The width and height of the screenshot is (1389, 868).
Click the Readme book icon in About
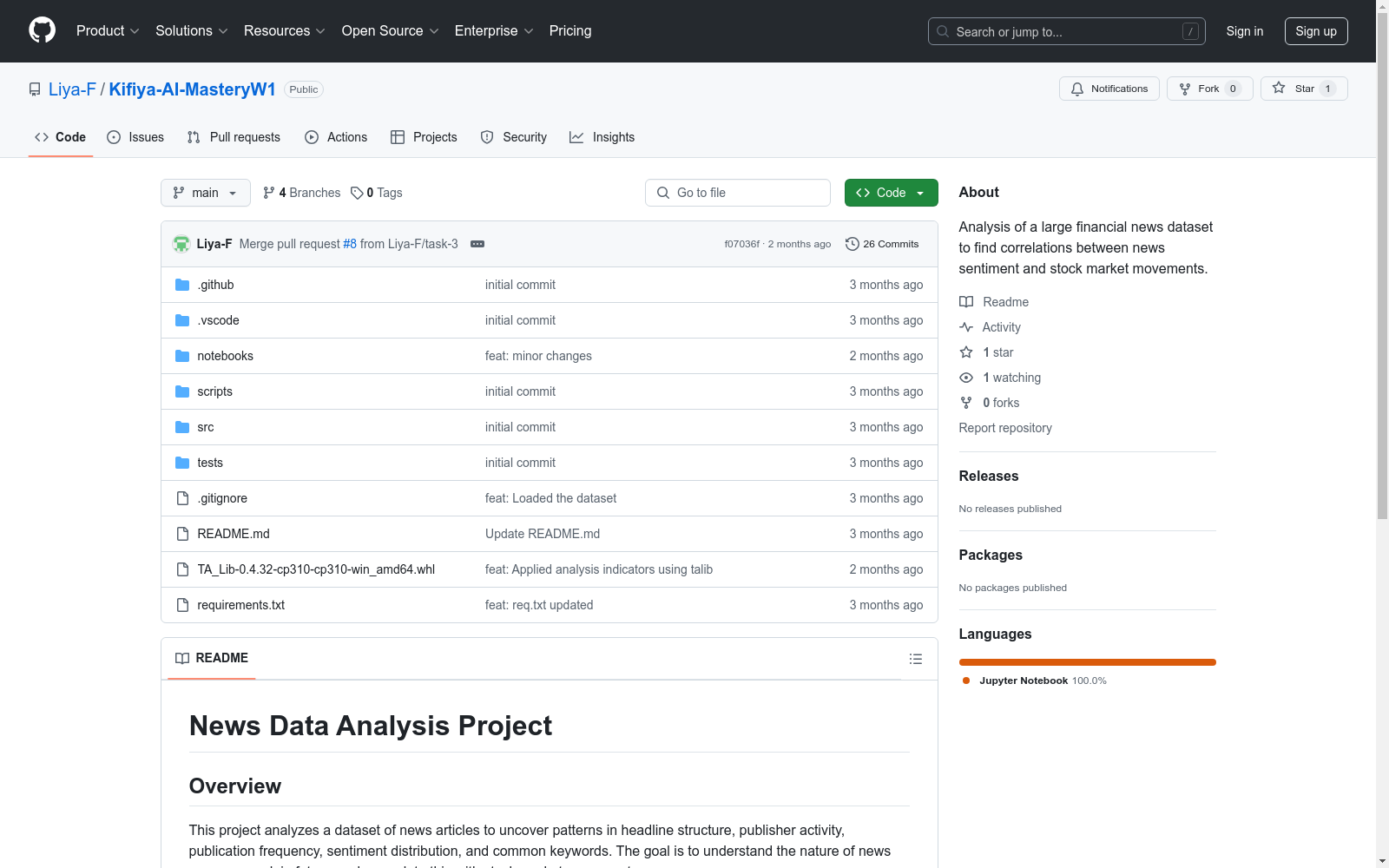(x=966, y=302)
